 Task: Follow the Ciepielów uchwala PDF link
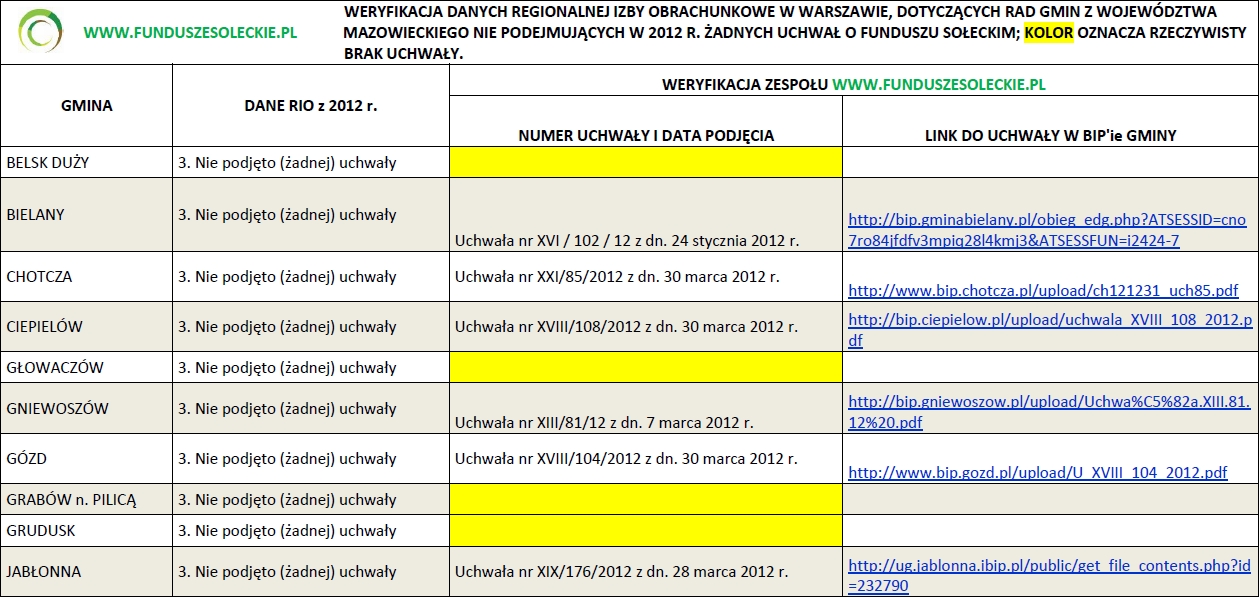tap(1049, 330)
